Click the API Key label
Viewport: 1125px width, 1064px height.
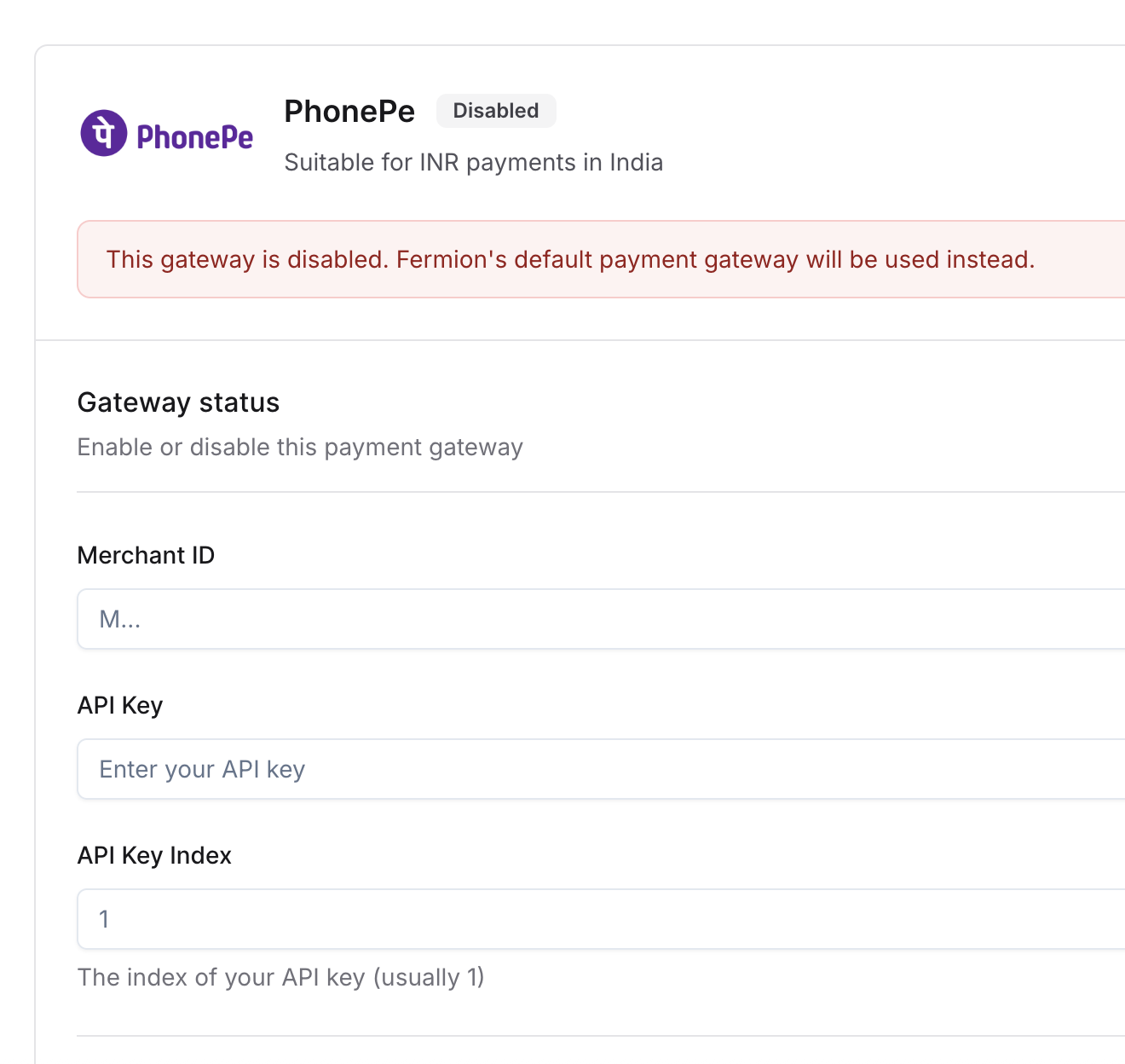pyautogui.click(x=119, y=705)
